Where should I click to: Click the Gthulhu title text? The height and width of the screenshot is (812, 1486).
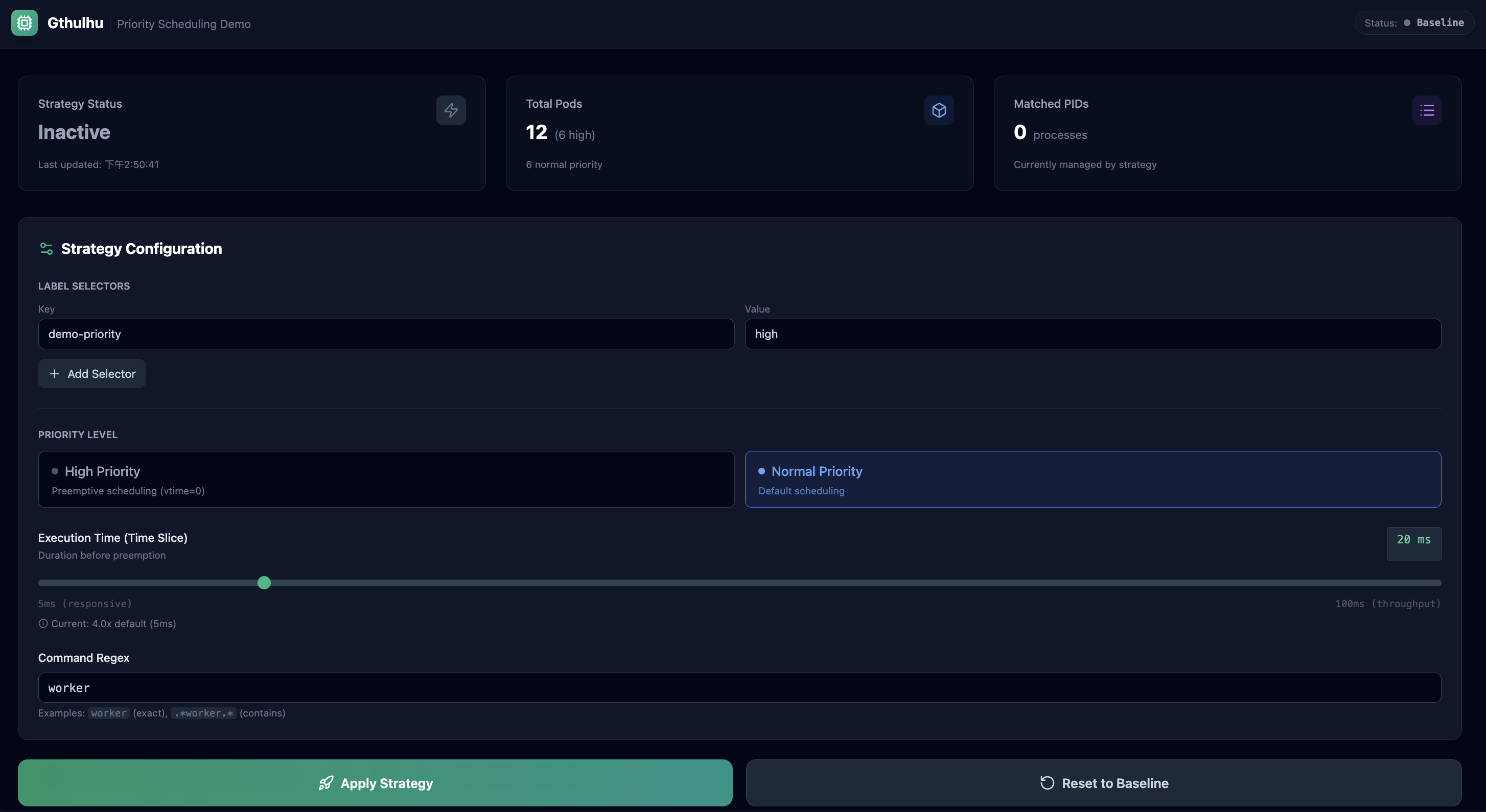coord(75,23)
